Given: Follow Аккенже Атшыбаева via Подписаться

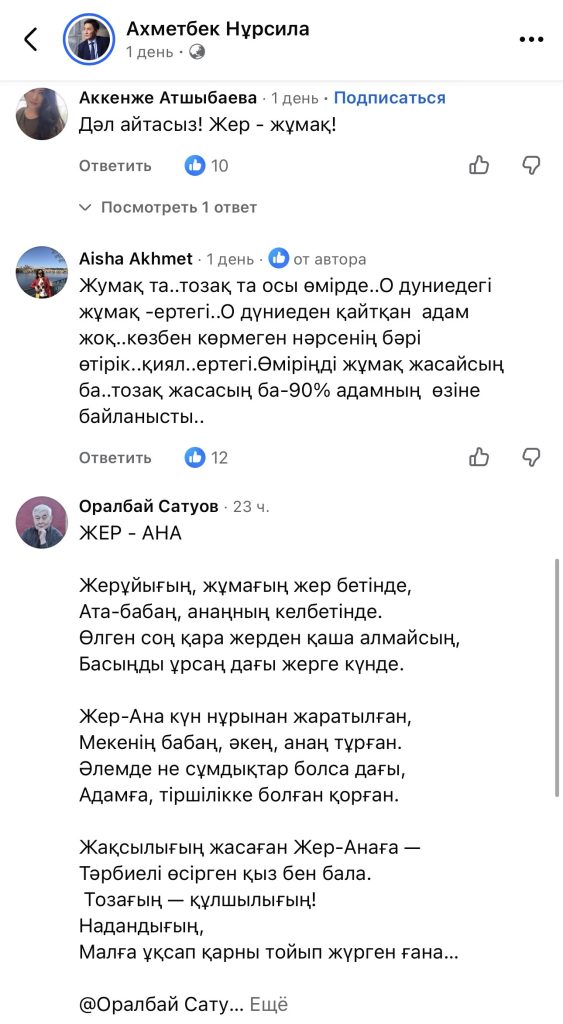Looking at the screenshot, I should 390,98.
